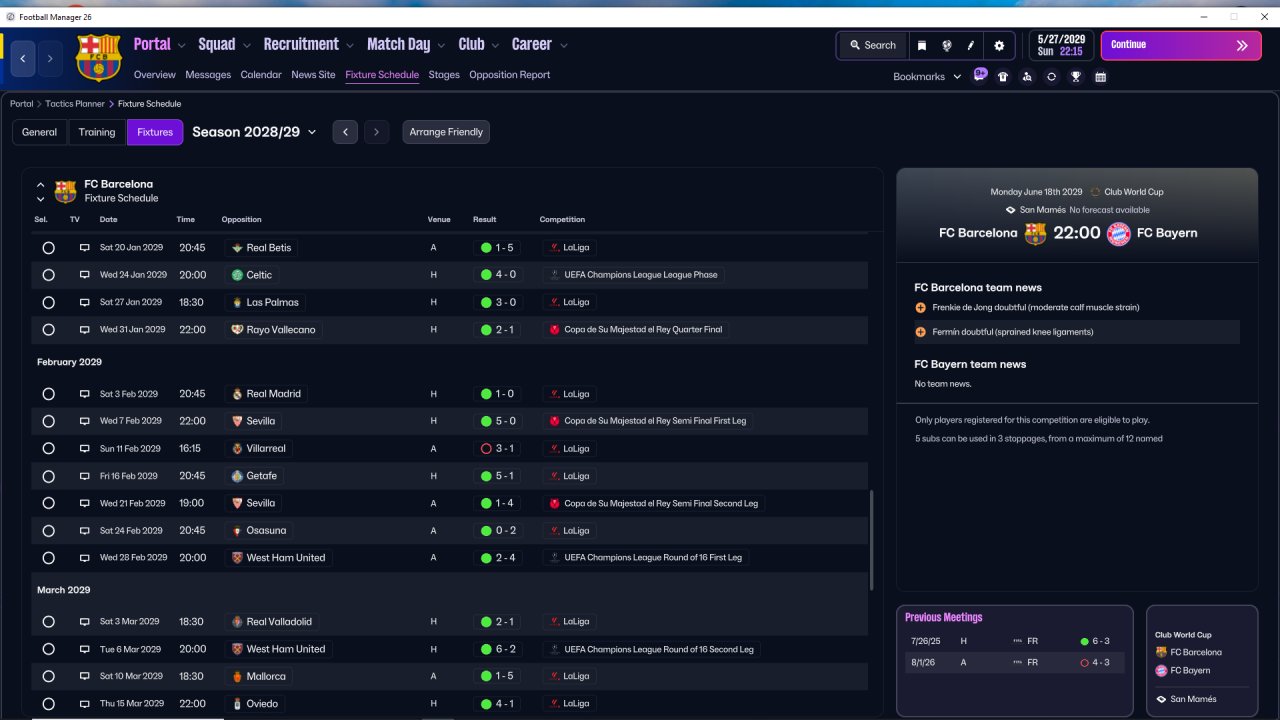This screenshot has width=1280, height=720.
Task: Open the settings gear icon
Action: tap(999, 45)
